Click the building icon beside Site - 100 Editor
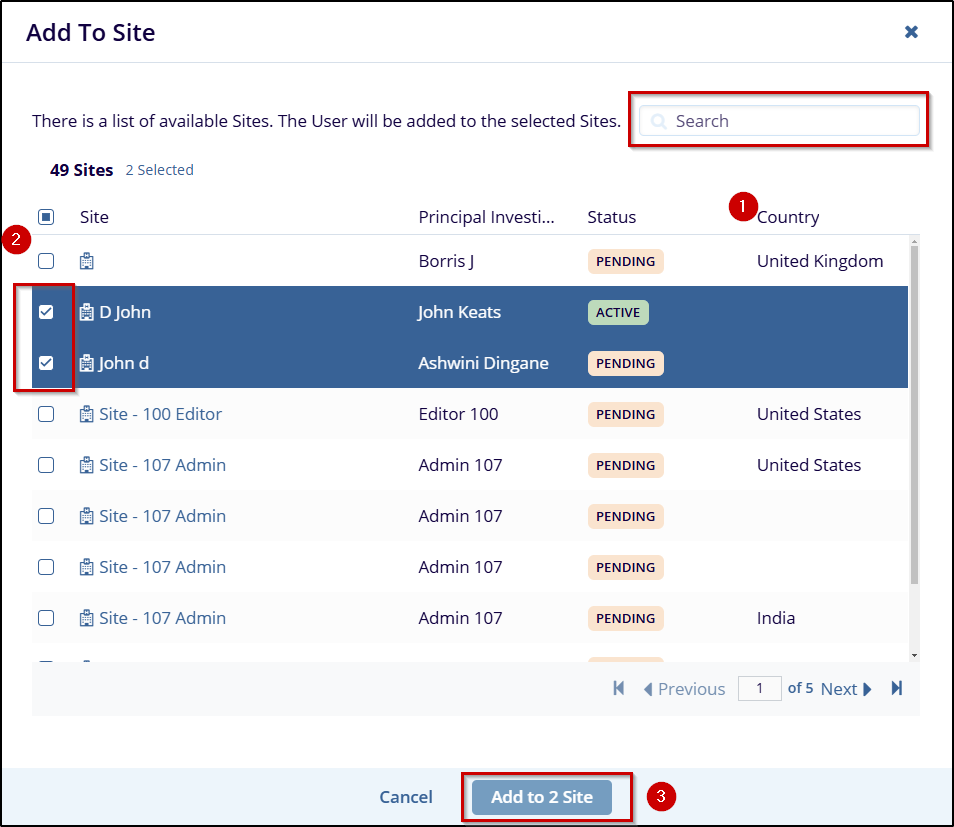Screen dimensions: 954x827 tap(87, 414)
